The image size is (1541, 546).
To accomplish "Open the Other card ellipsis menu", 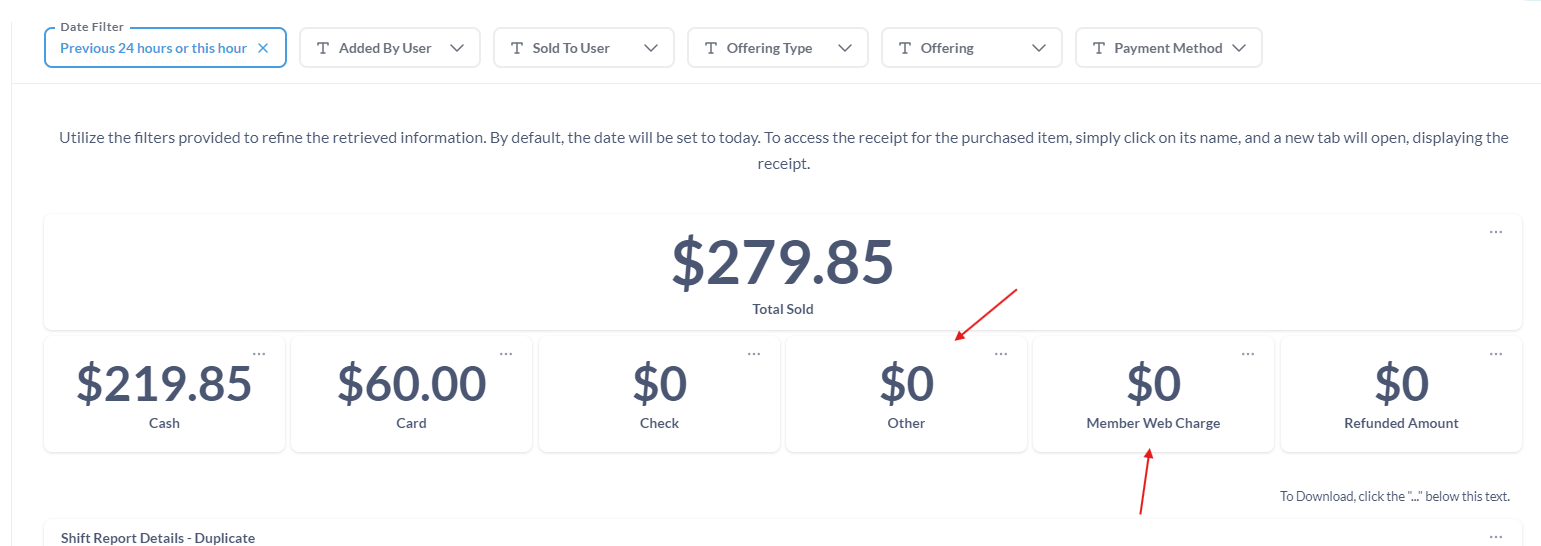I will (x=1001, y=354).
